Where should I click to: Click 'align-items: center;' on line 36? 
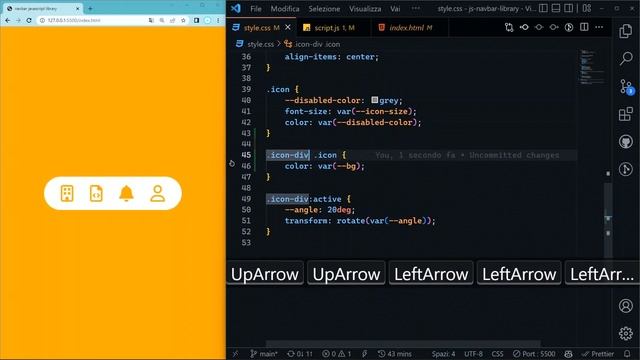click(332, 57)
